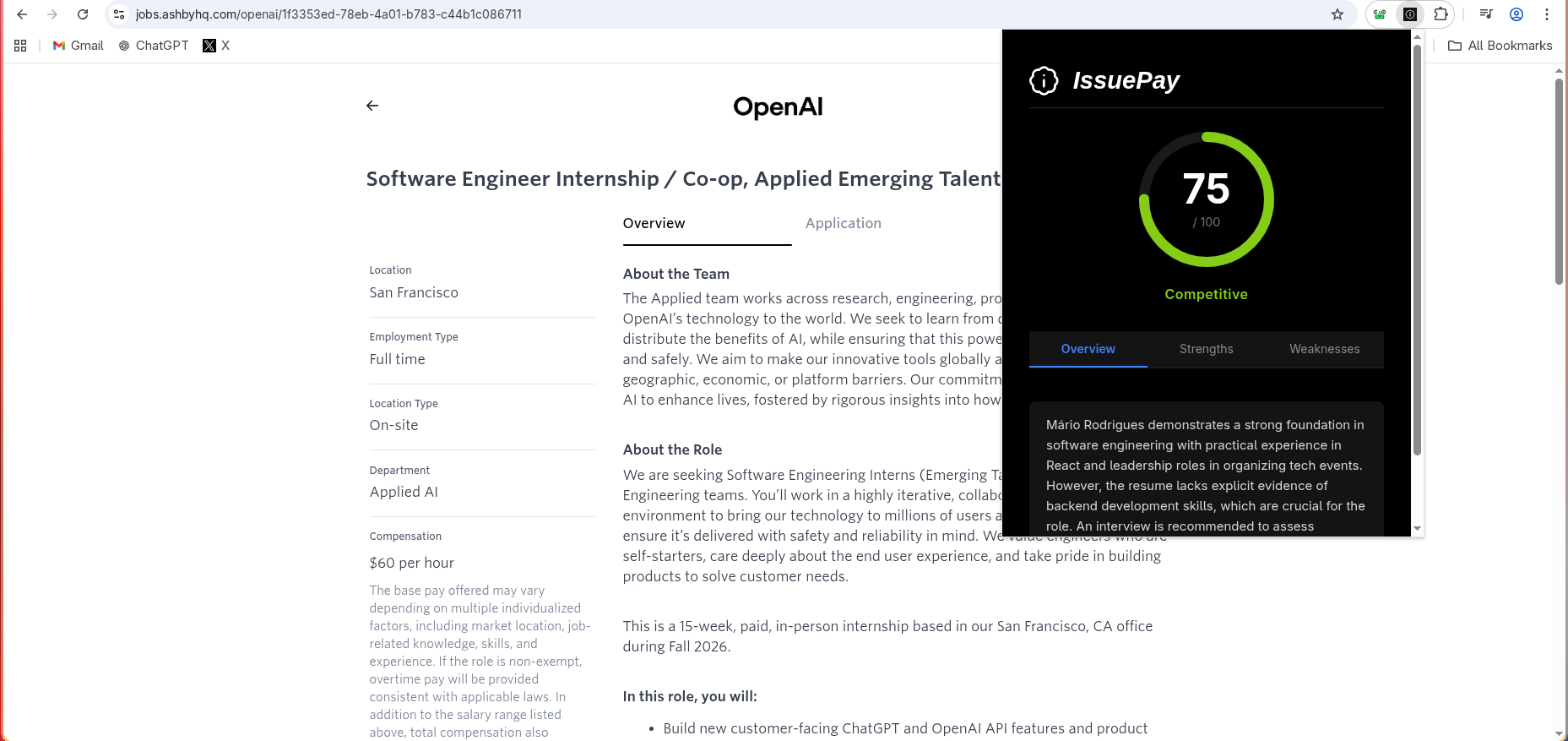Click the browser back arrow

[x=22, y=14]
